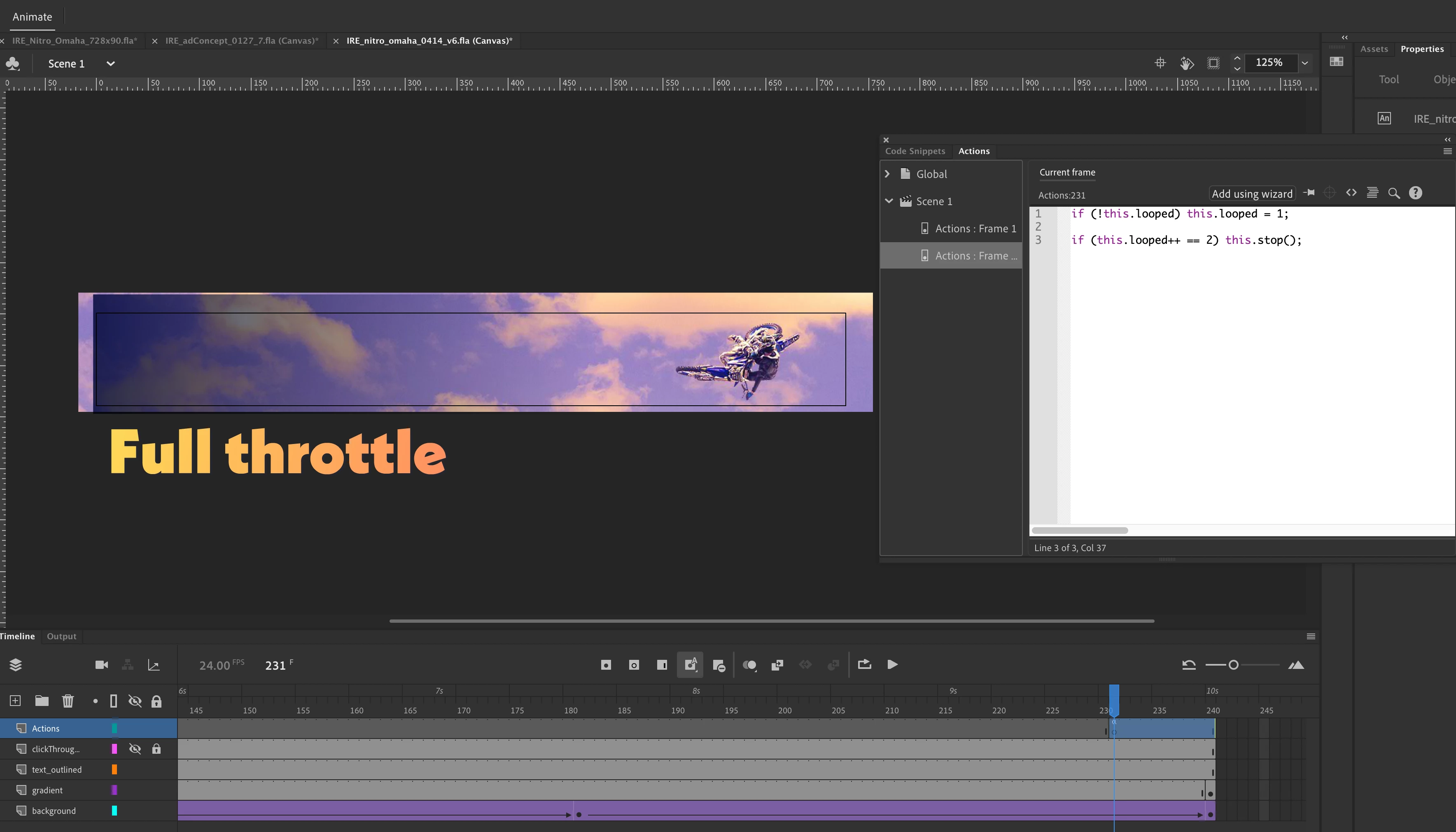Open Find in Actions panel

point(1394,193)
